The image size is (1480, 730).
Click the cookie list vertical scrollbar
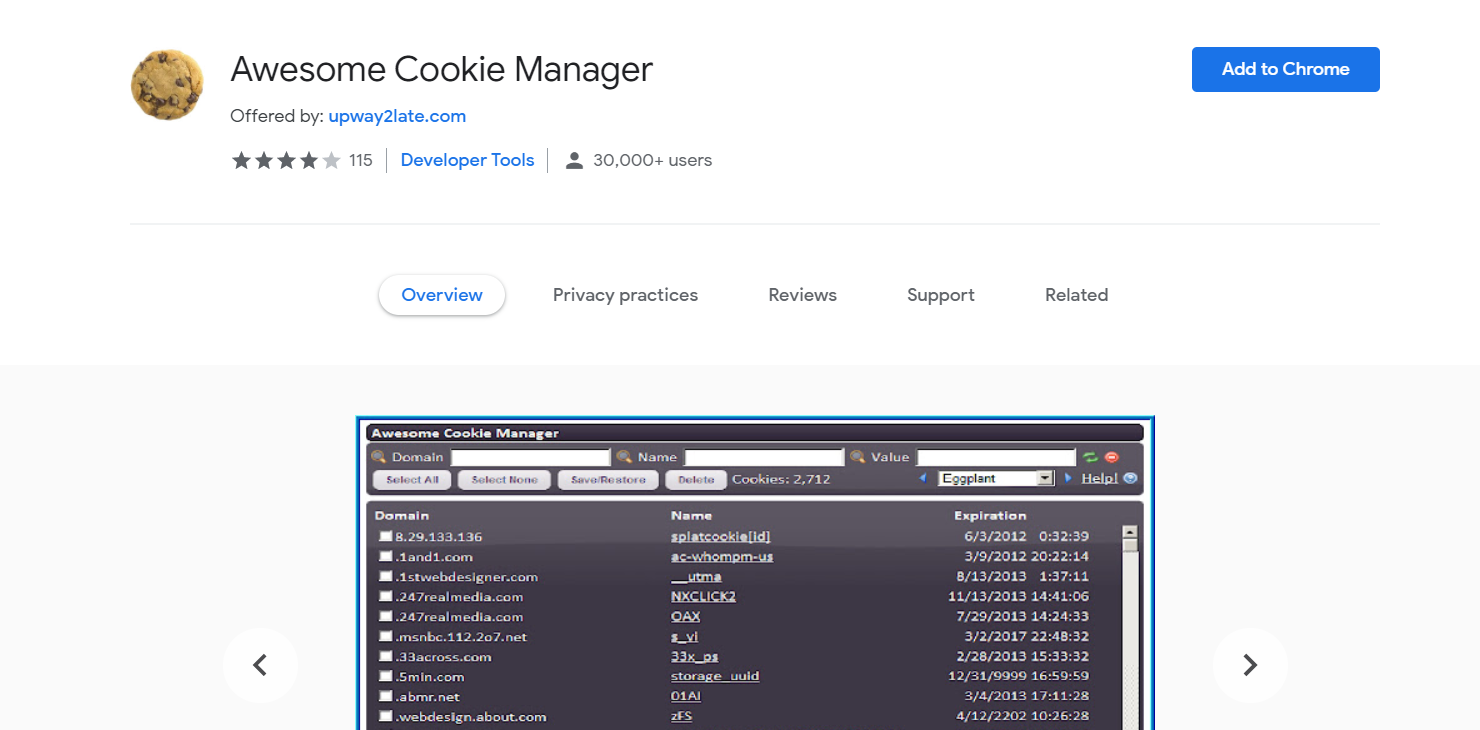pyautogui.click(x=1131, y=627)
